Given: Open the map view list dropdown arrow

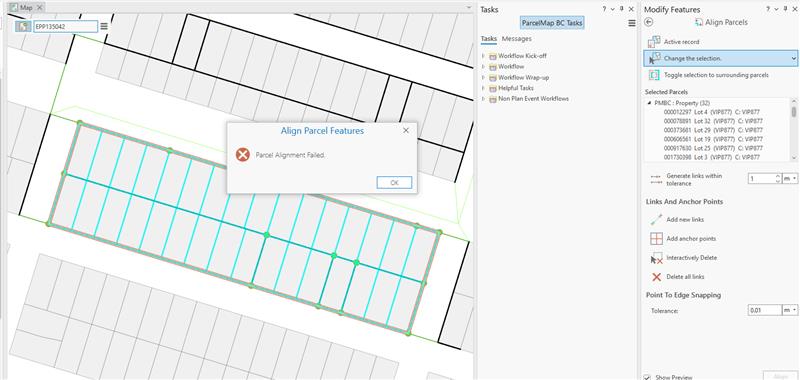Looking at the screenshot, I should [x=469, y=8].
